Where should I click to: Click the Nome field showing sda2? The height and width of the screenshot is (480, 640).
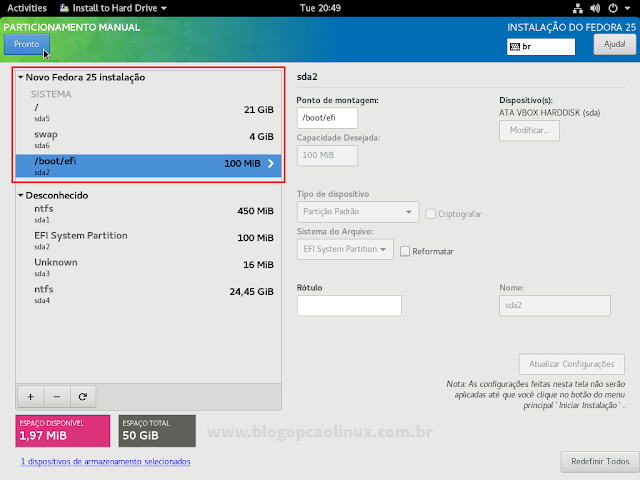[555, 306]
